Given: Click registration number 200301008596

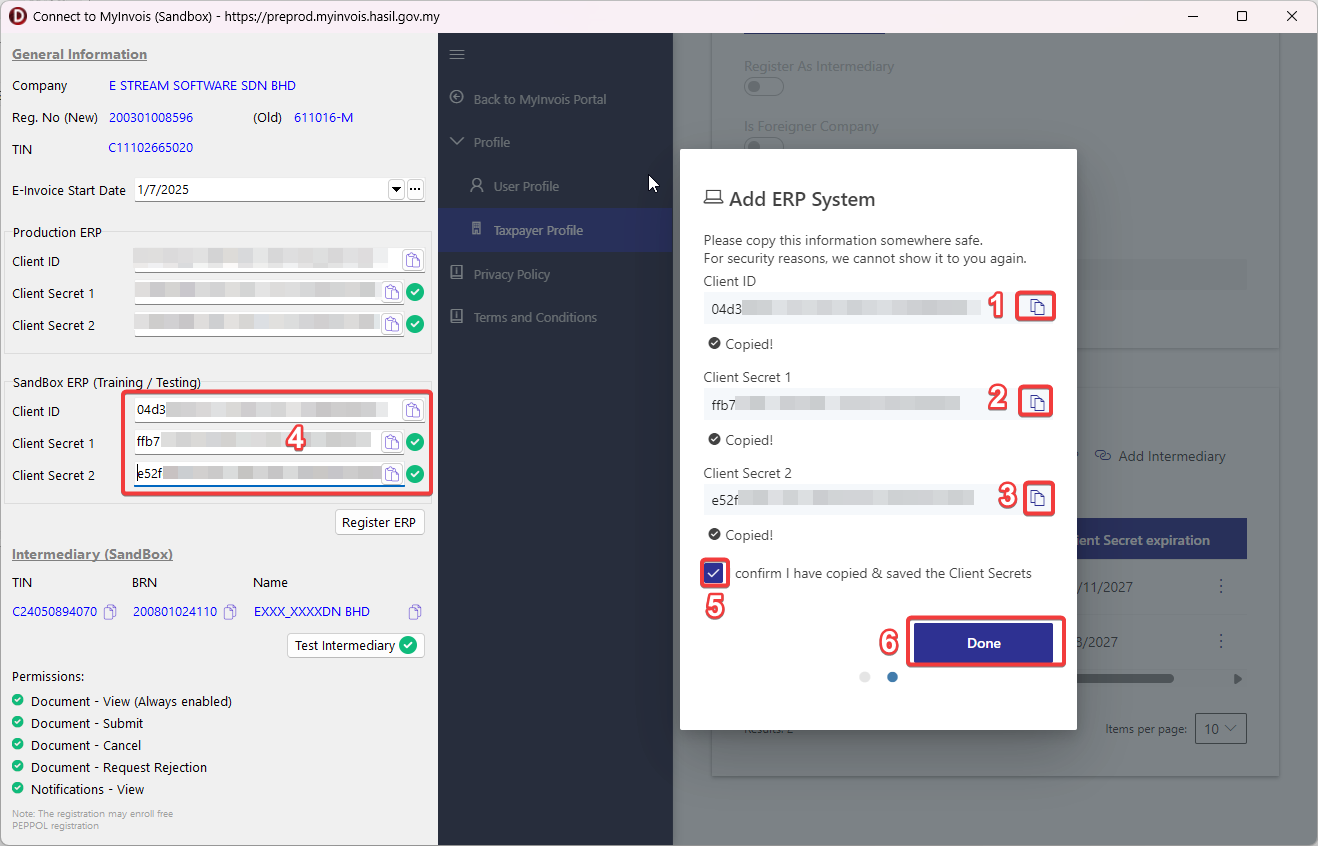Looking at the screenshot, I should coord(151,118).
